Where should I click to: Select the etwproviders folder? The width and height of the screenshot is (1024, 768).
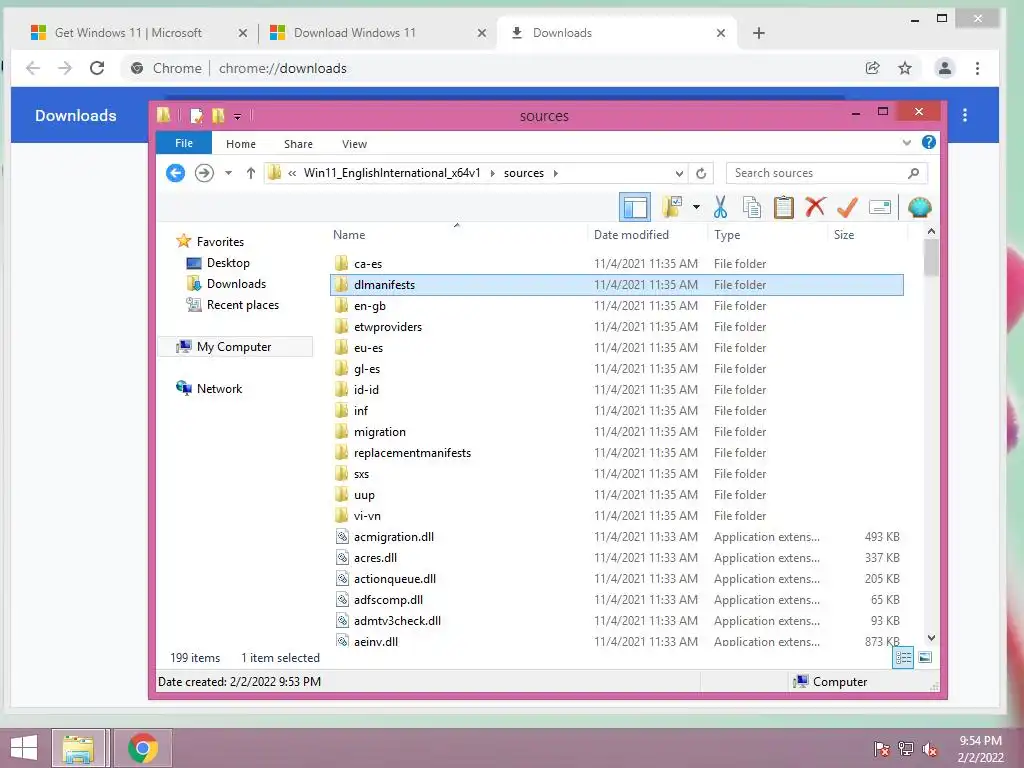point(617,327)
